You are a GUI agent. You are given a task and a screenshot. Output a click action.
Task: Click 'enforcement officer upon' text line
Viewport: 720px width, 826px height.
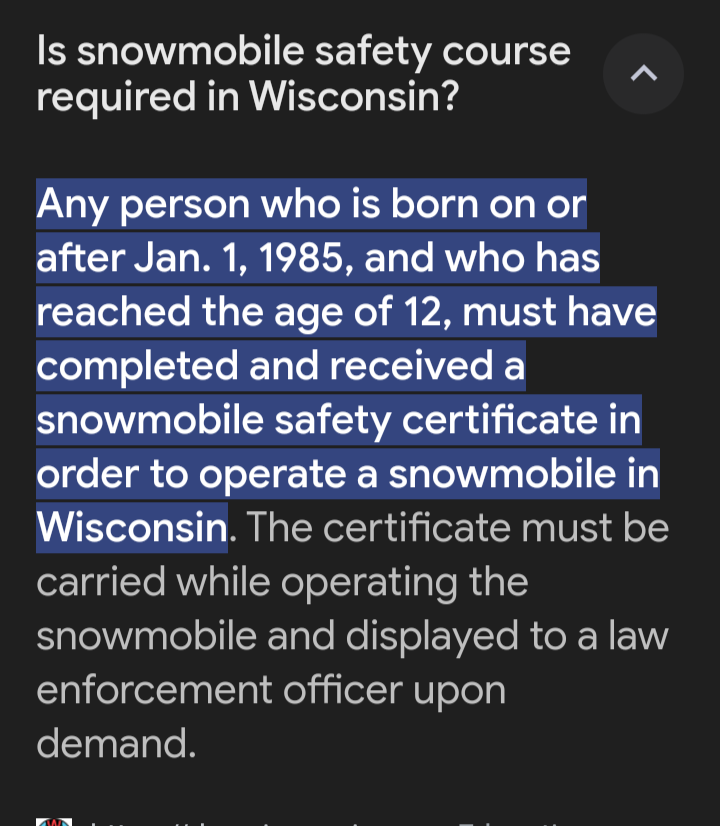pyautogui.click(x=271, y=691)
